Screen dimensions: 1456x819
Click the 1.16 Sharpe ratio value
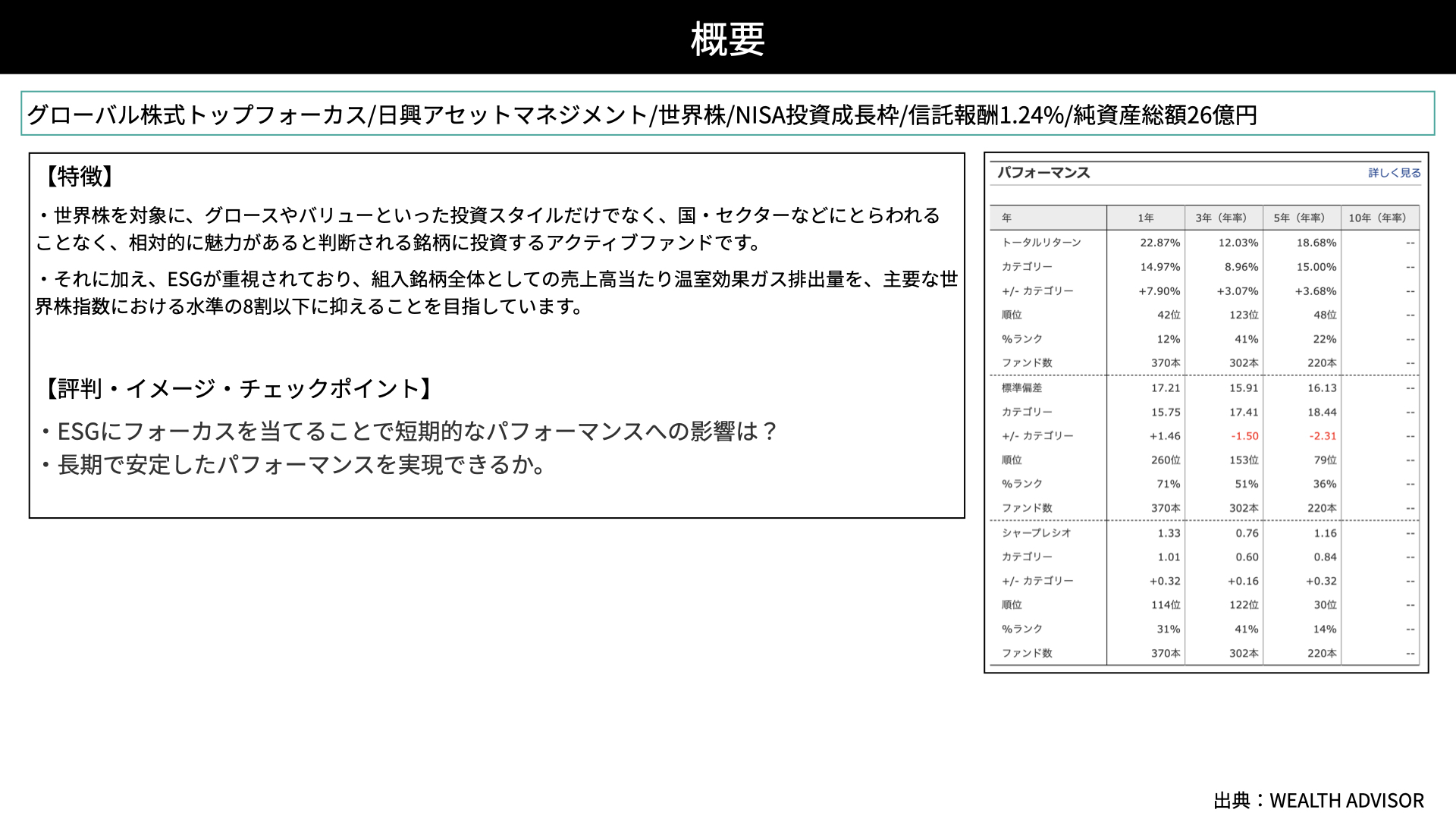[x=1325, y=533]
